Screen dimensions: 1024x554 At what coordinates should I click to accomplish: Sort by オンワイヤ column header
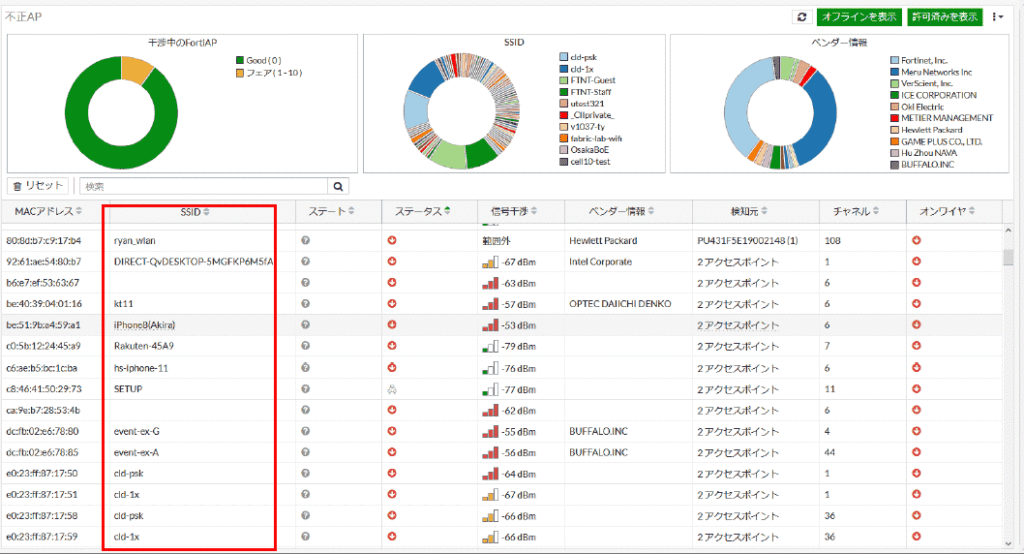click(x=947, y=211)
